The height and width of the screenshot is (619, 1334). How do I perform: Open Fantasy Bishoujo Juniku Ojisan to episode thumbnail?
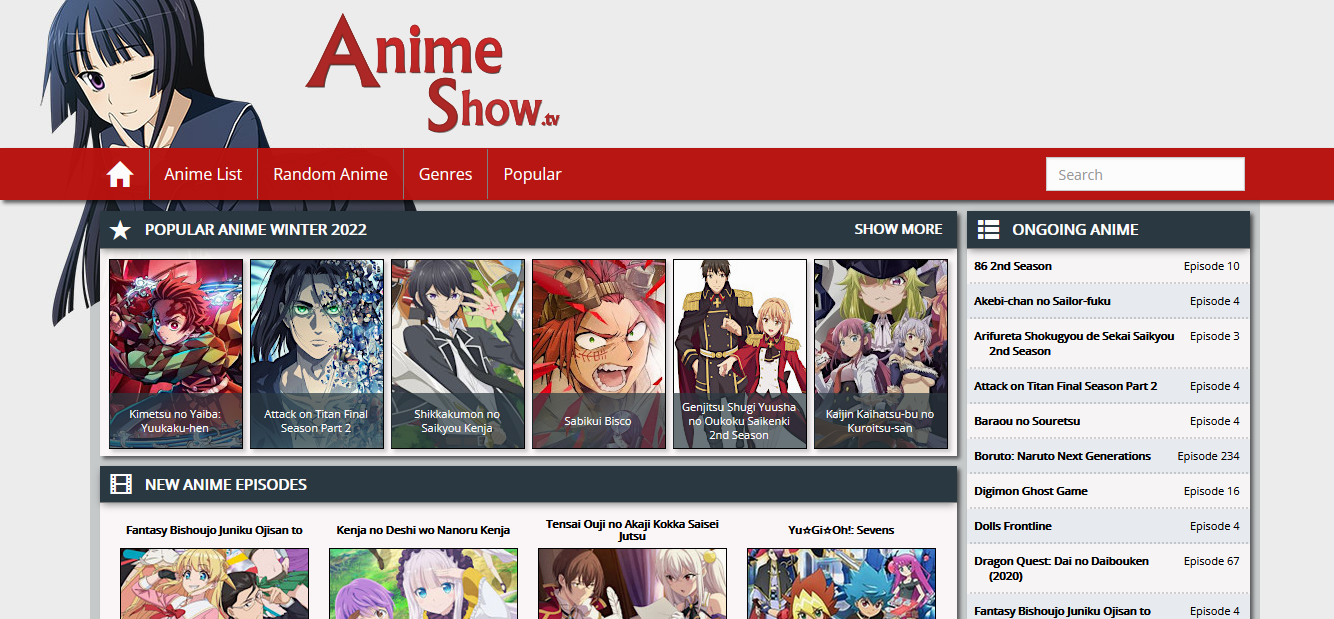pyautogui.click(x=214, y=583)
